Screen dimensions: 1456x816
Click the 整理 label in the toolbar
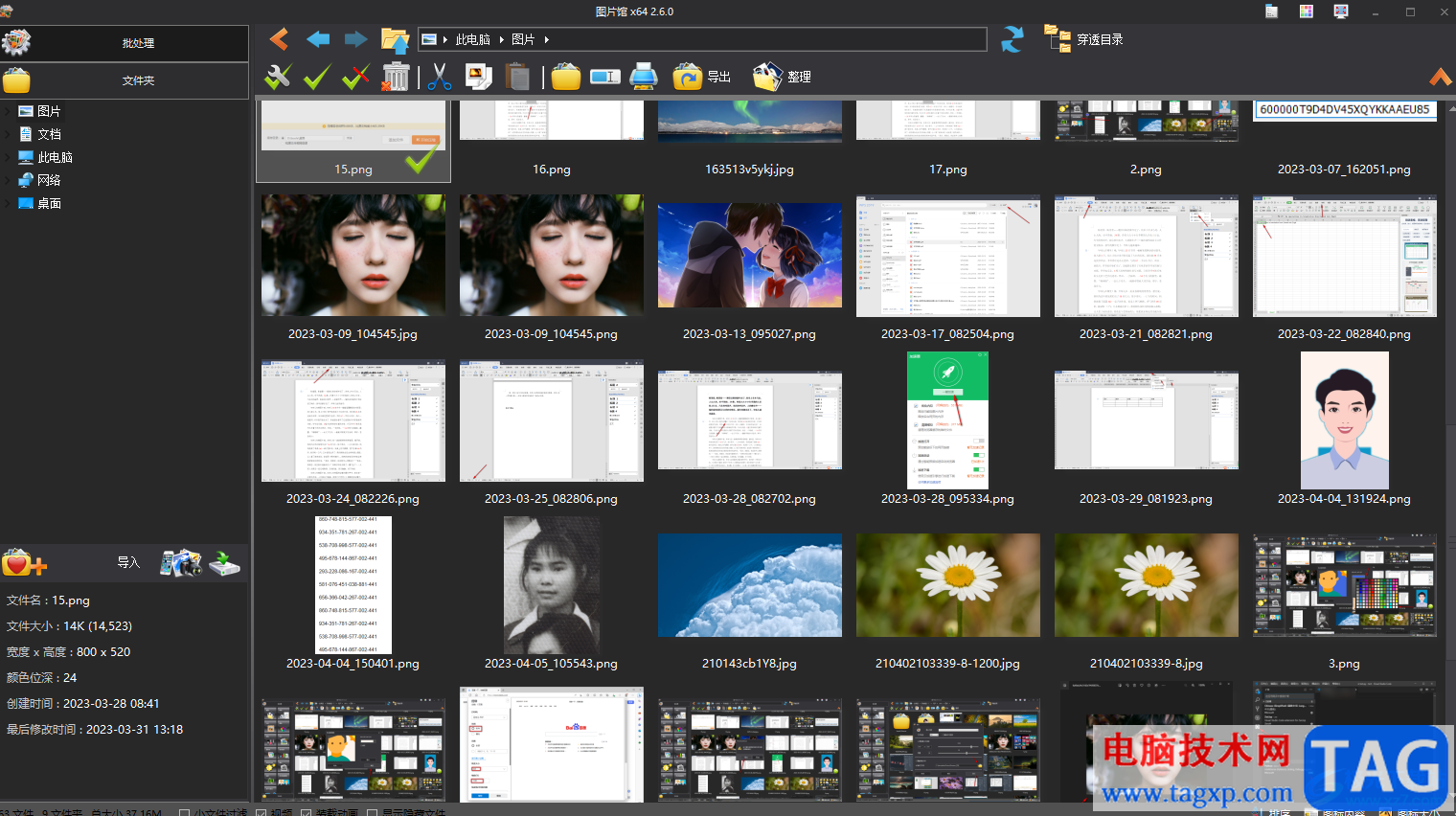(x=799, y=77)
